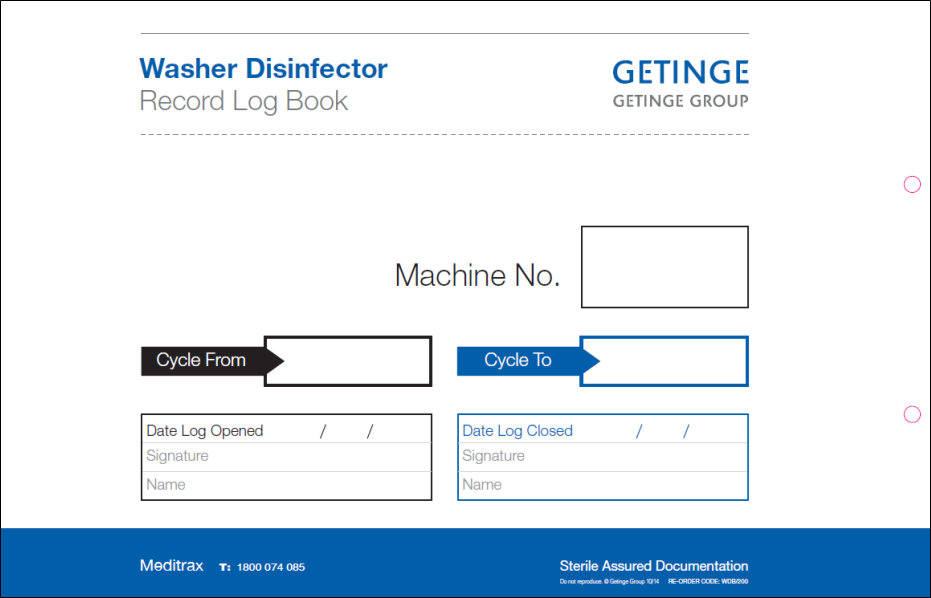Click the phone number 1800 074 085
This screenshot has height=598, width=931.
click(x=271, y=567)
